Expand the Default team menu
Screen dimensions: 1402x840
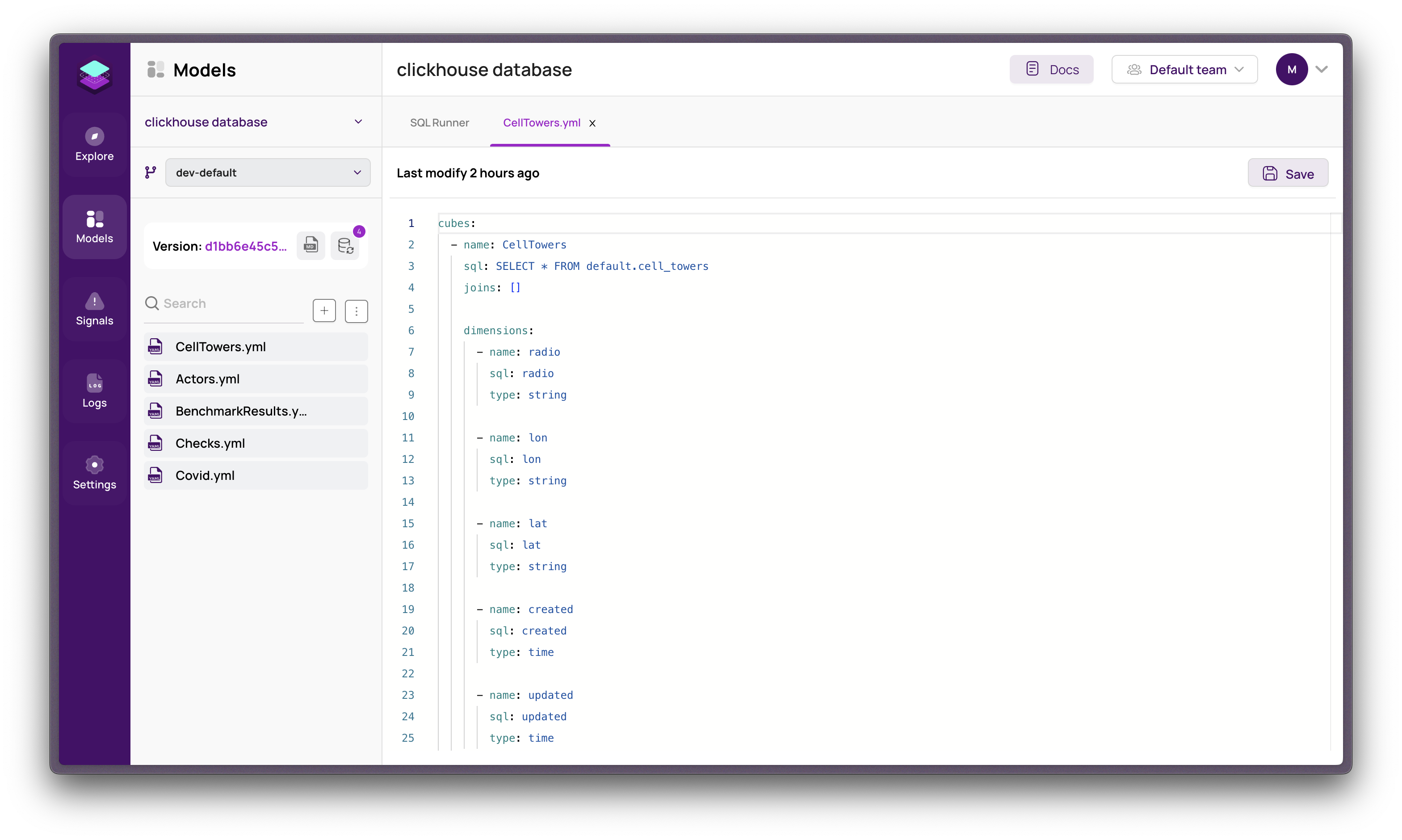pyautogui.click(x=1184, y=69)
